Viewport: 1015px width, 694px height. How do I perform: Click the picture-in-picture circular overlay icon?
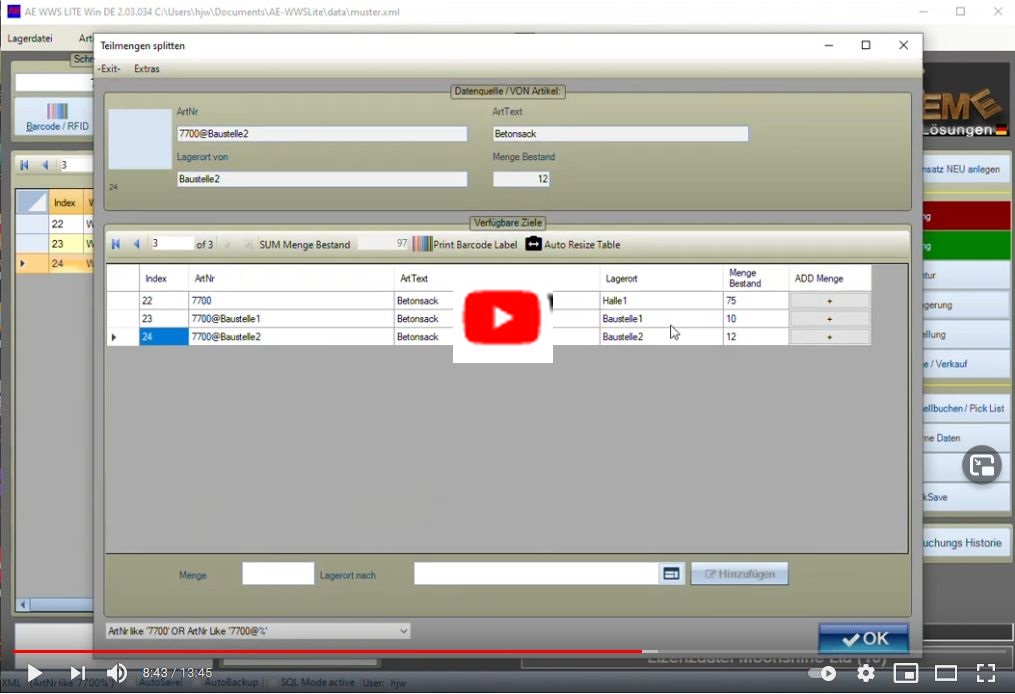tap(982, 465)
